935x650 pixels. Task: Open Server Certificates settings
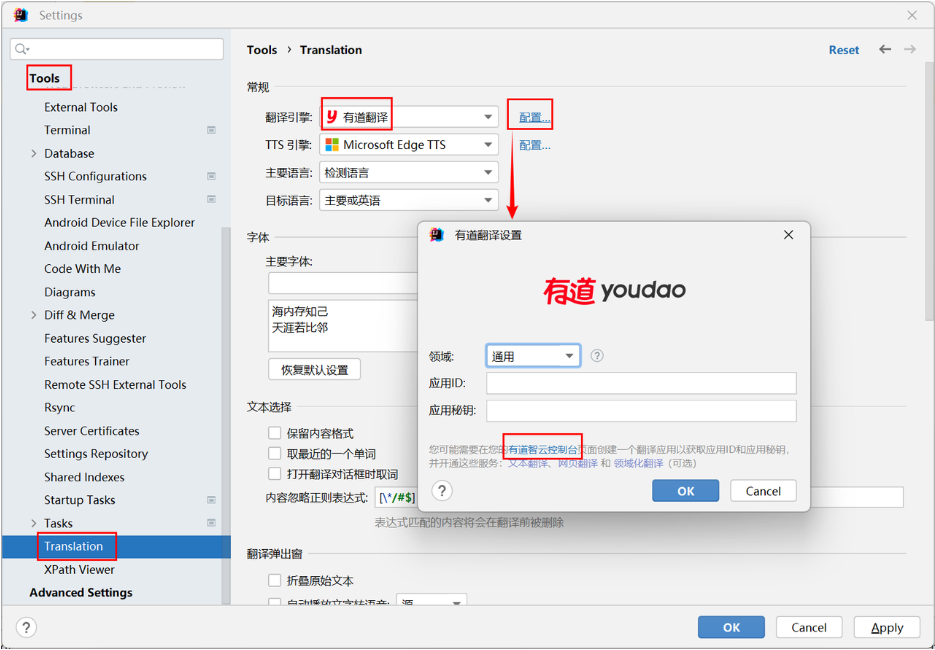point(92,431)
